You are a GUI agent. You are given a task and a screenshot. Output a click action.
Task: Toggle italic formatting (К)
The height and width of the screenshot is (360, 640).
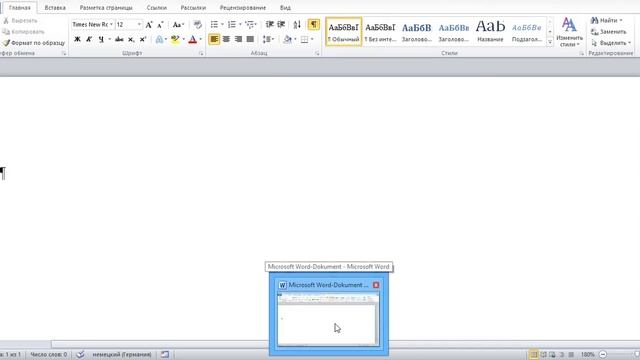[89, 39]
